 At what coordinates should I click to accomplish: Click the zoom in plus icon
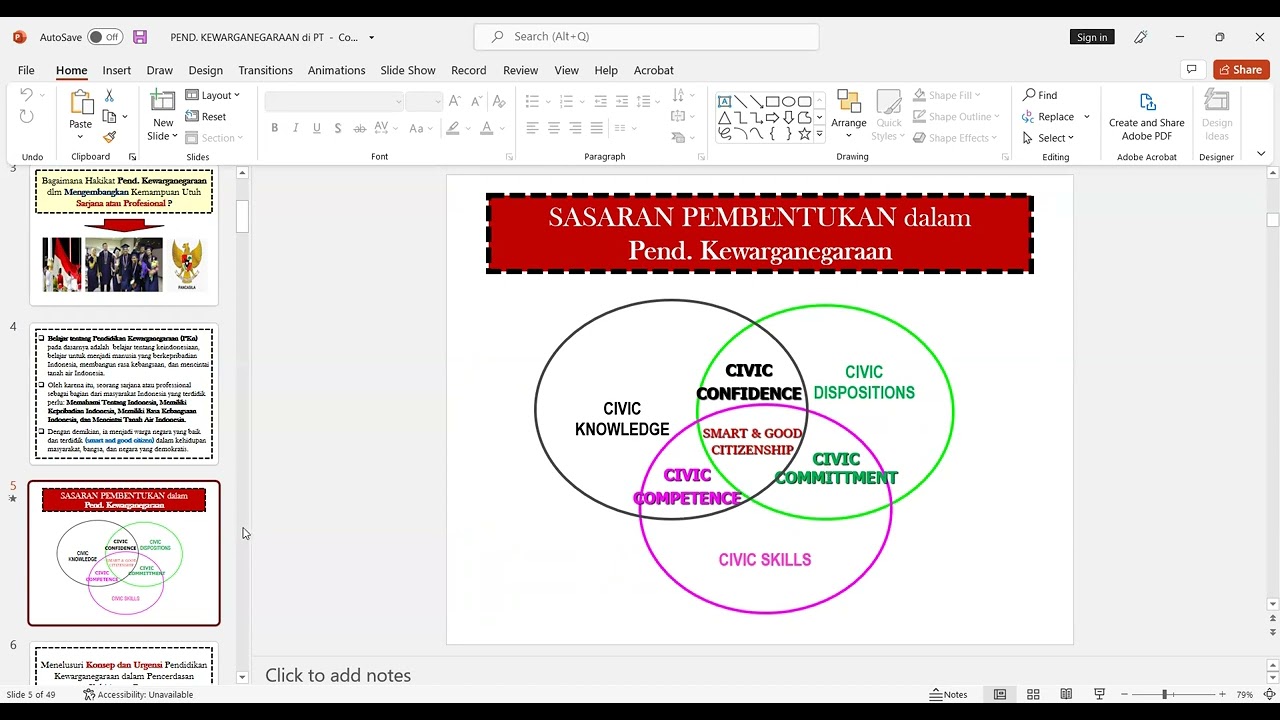tap(1222, 694)
